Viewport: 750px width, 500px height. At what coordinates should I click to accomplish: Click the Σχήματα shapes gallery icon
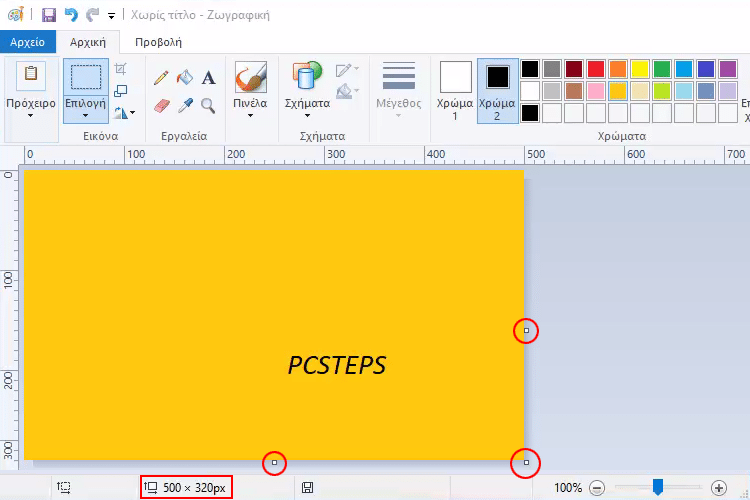(307, 76)
